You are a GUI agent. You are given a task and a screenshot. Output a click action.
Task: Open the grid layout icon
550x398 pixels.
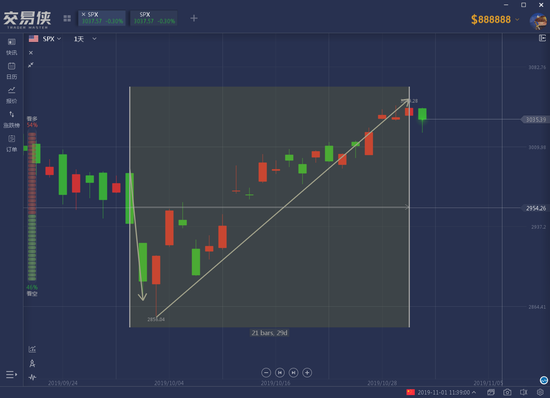point(67,19)
